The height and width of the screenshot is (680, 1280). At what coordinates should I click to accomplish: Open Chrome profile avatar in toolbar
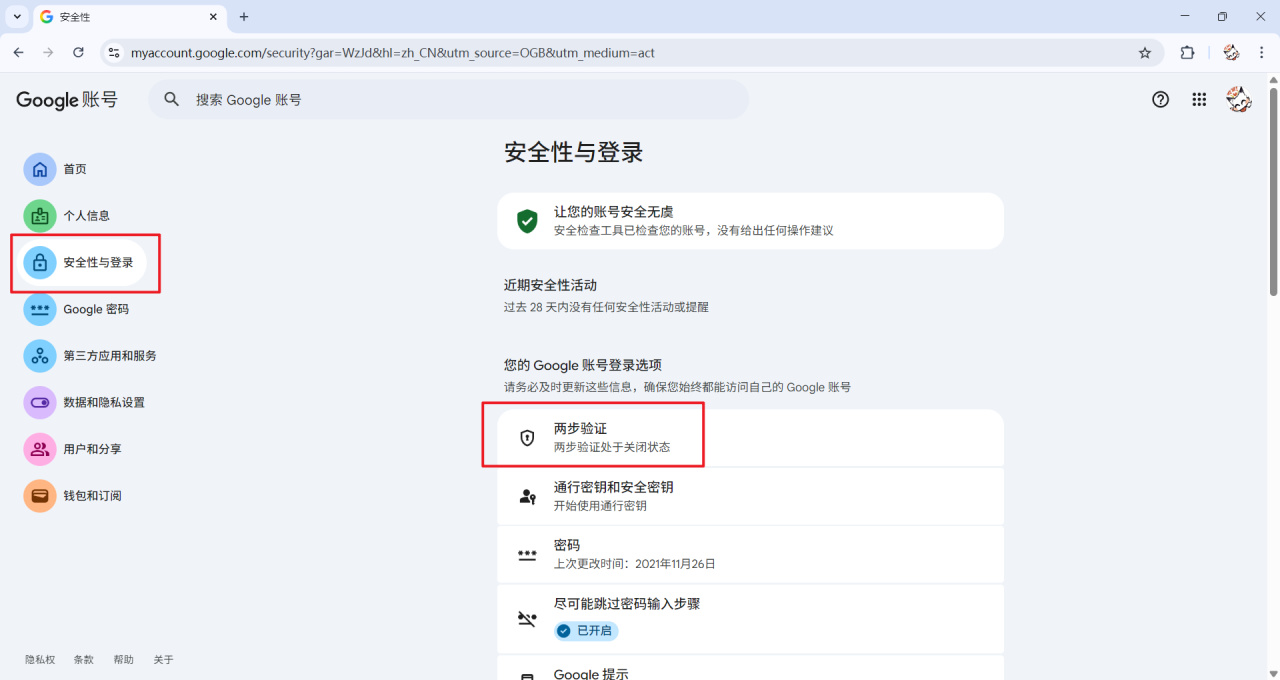tap(1231, 53)
